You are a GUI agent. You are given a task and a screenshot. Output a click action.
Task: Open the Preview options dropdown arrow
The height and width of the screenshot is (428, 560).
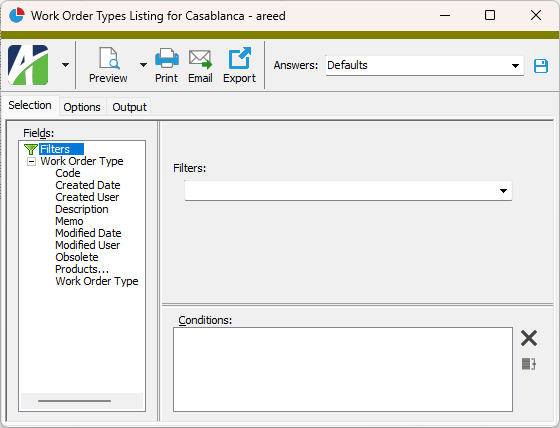pos(143,65)
